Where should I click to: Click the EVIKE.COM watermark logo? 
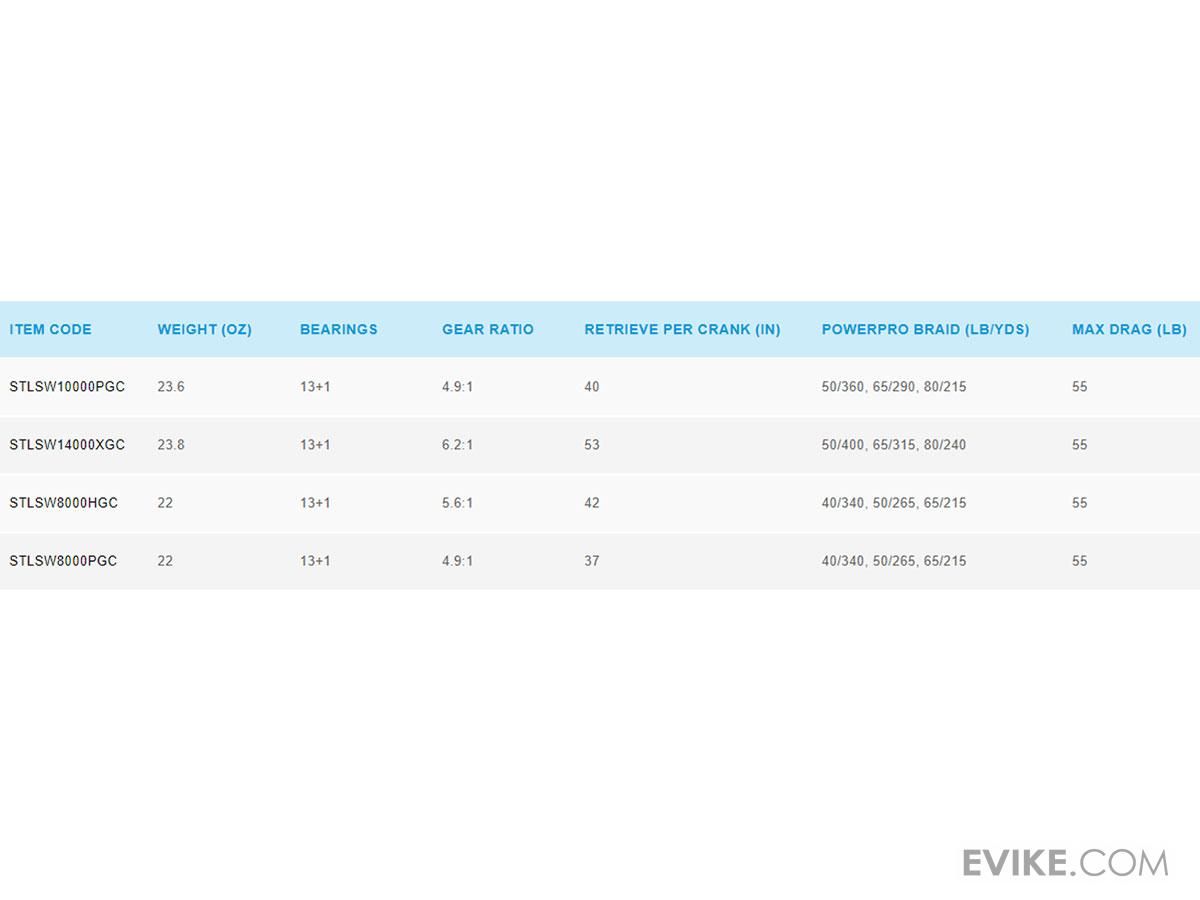click(x=1064, y=862)
